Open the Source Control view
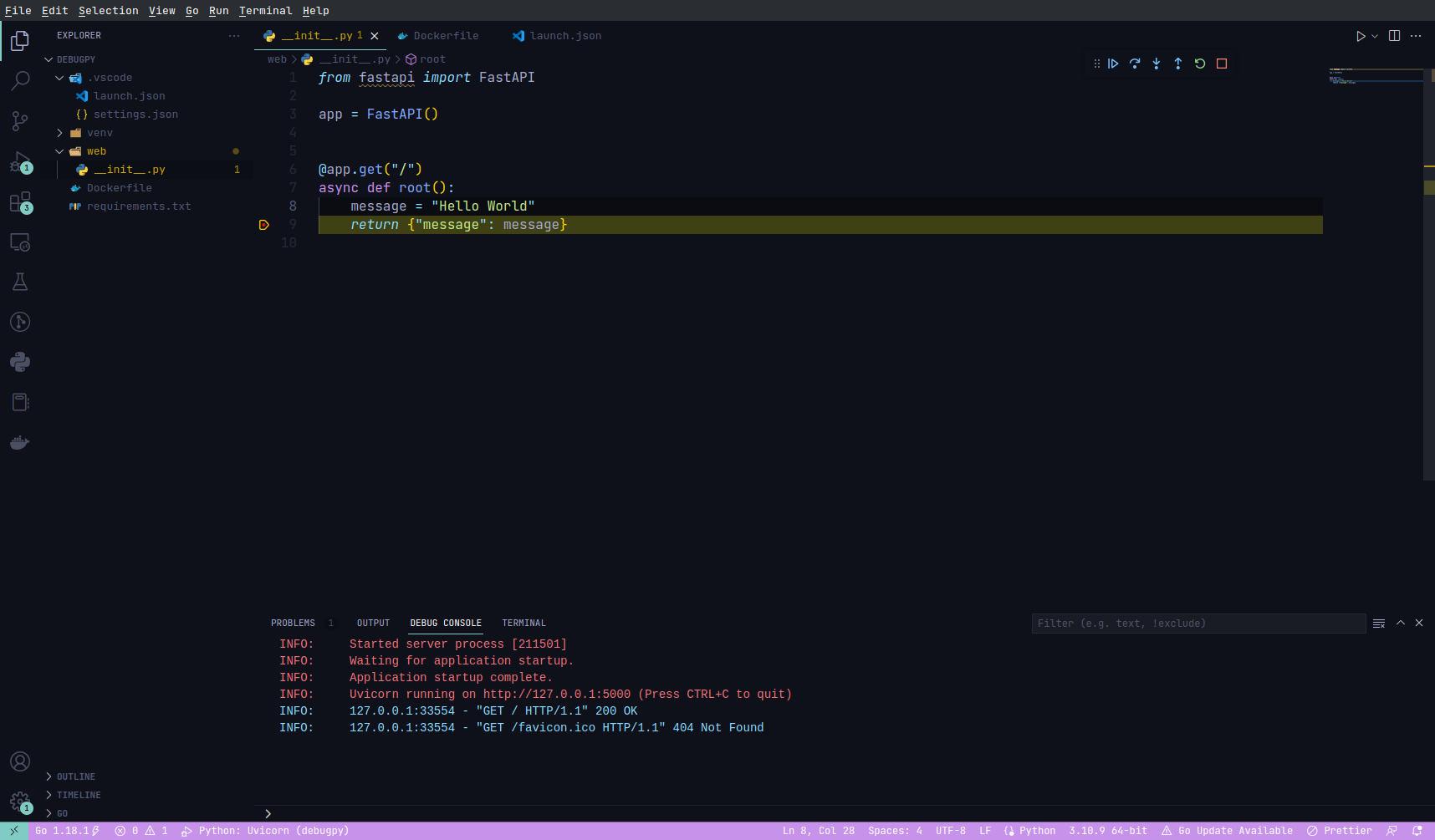 click(x=20, y=121)
